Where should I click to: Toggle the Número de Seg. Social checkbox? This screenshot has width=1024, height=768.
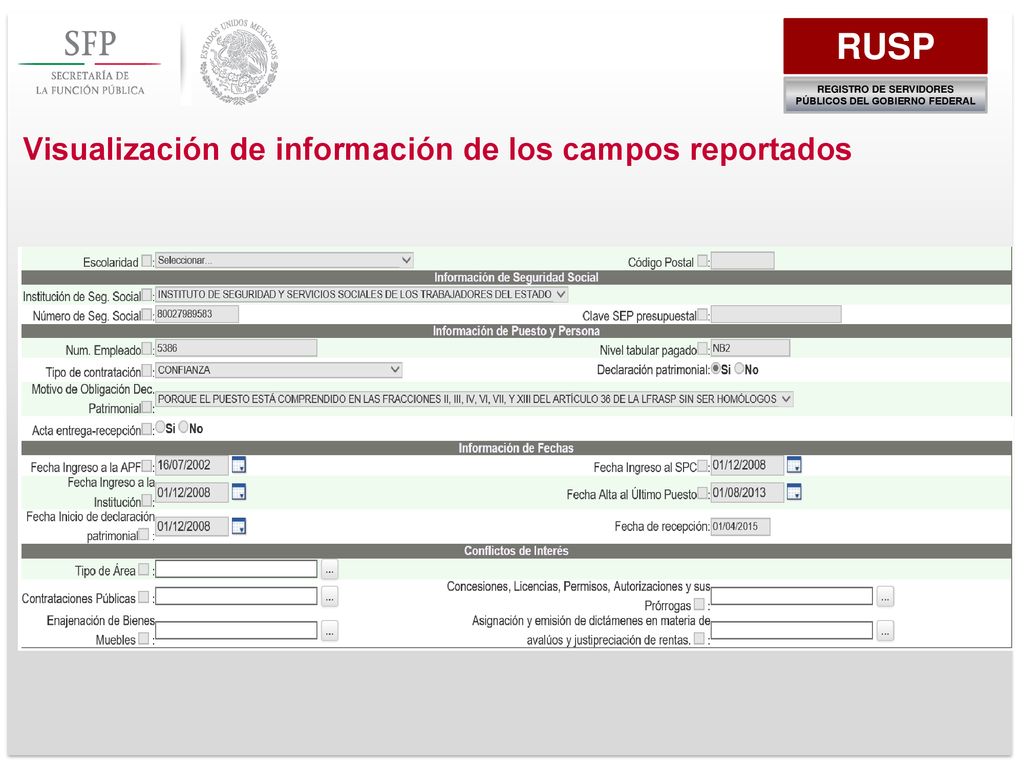coord(147,314)
